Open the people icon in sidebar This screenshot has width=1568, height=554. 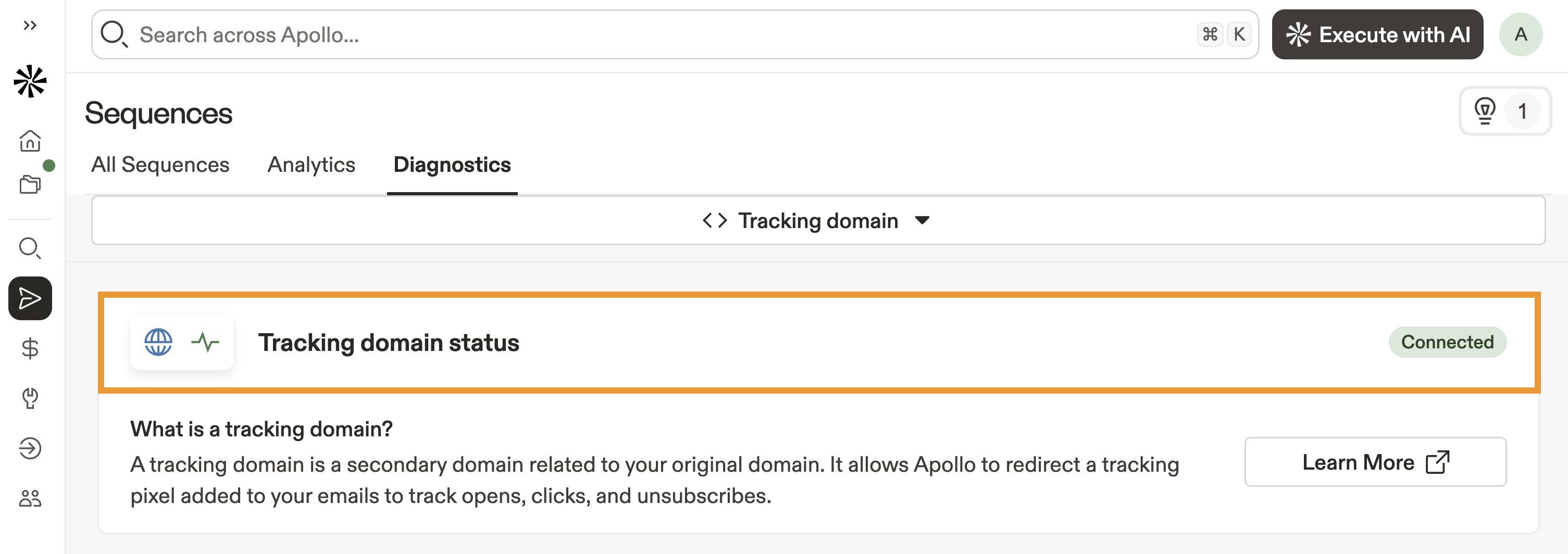[x=30, y=499]
